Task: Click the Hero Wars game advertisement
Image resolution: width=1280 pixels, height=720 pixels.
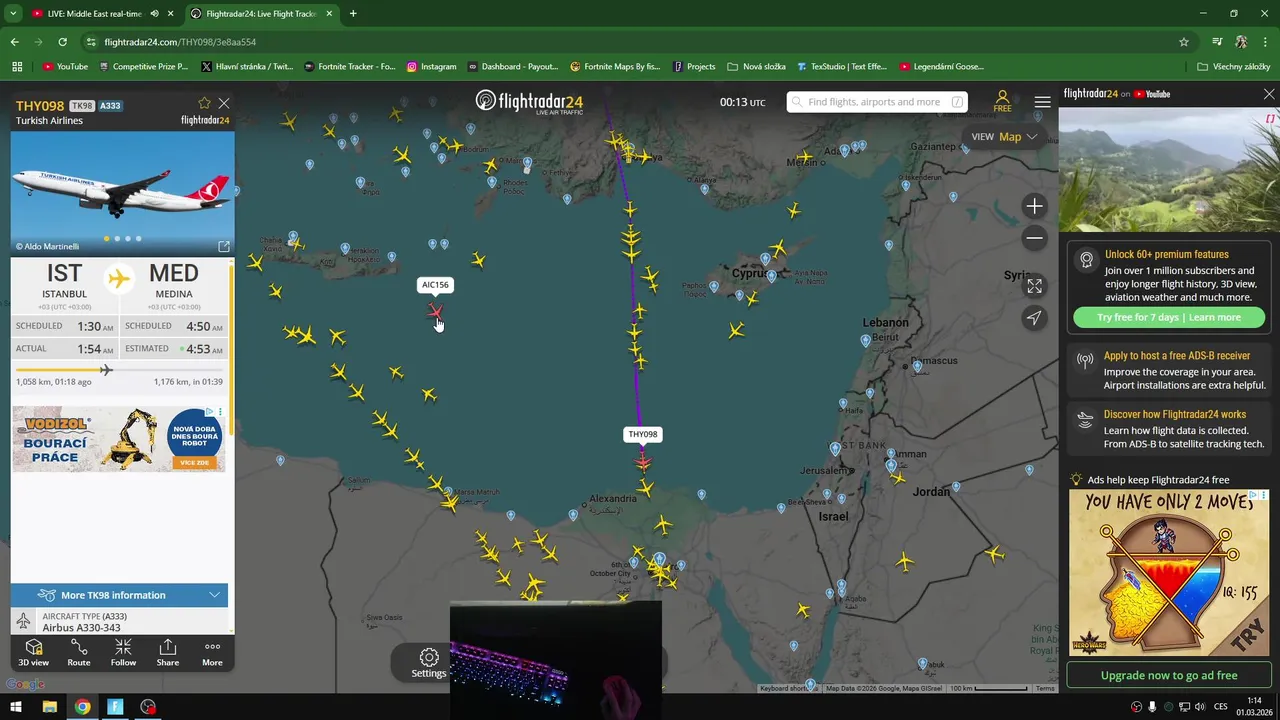Action: click(1168, 573)
